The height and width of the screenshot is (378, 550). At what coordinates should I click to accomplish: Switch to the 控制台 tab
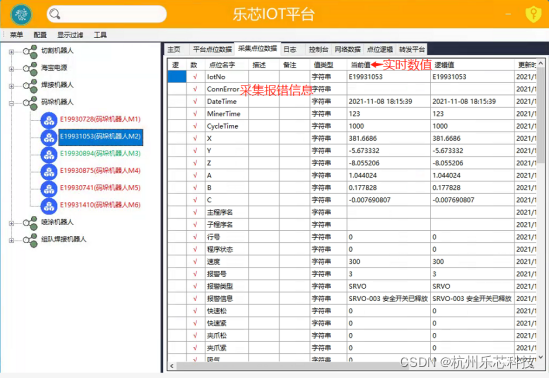click(318, 49)
